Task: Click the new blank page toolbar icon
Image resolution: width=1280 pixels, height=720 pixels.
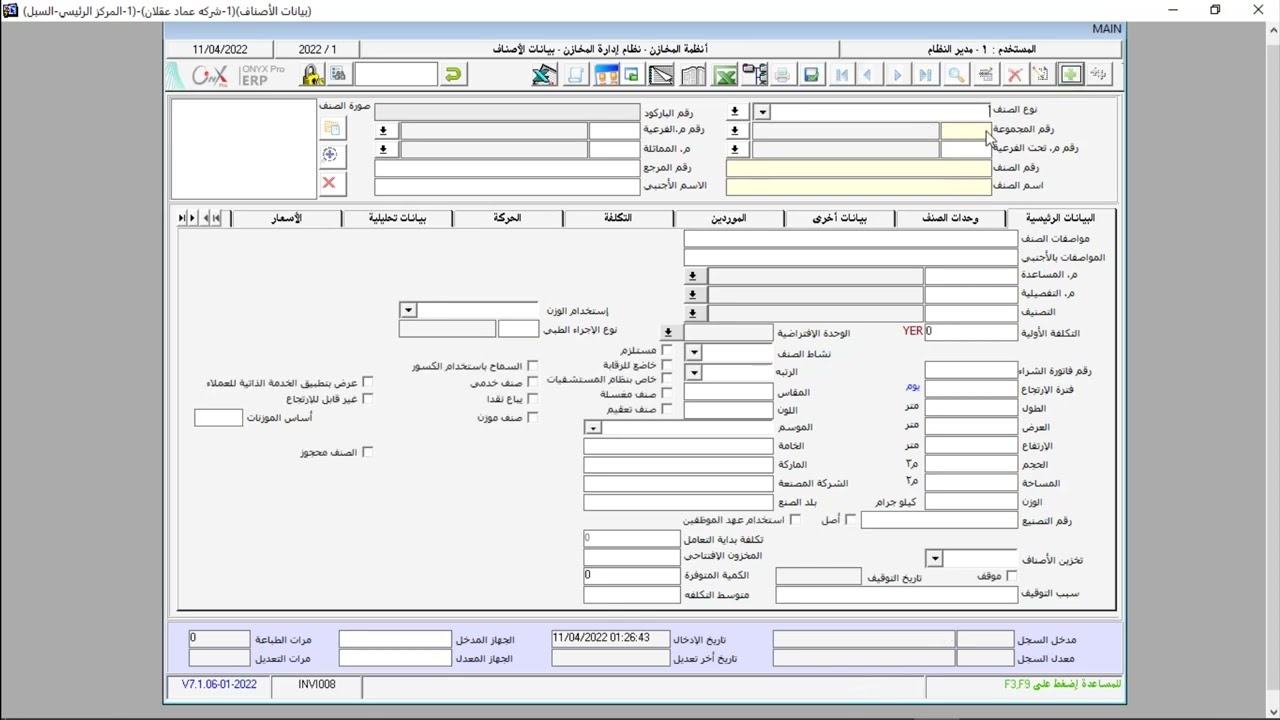Action: point(1041,75)
